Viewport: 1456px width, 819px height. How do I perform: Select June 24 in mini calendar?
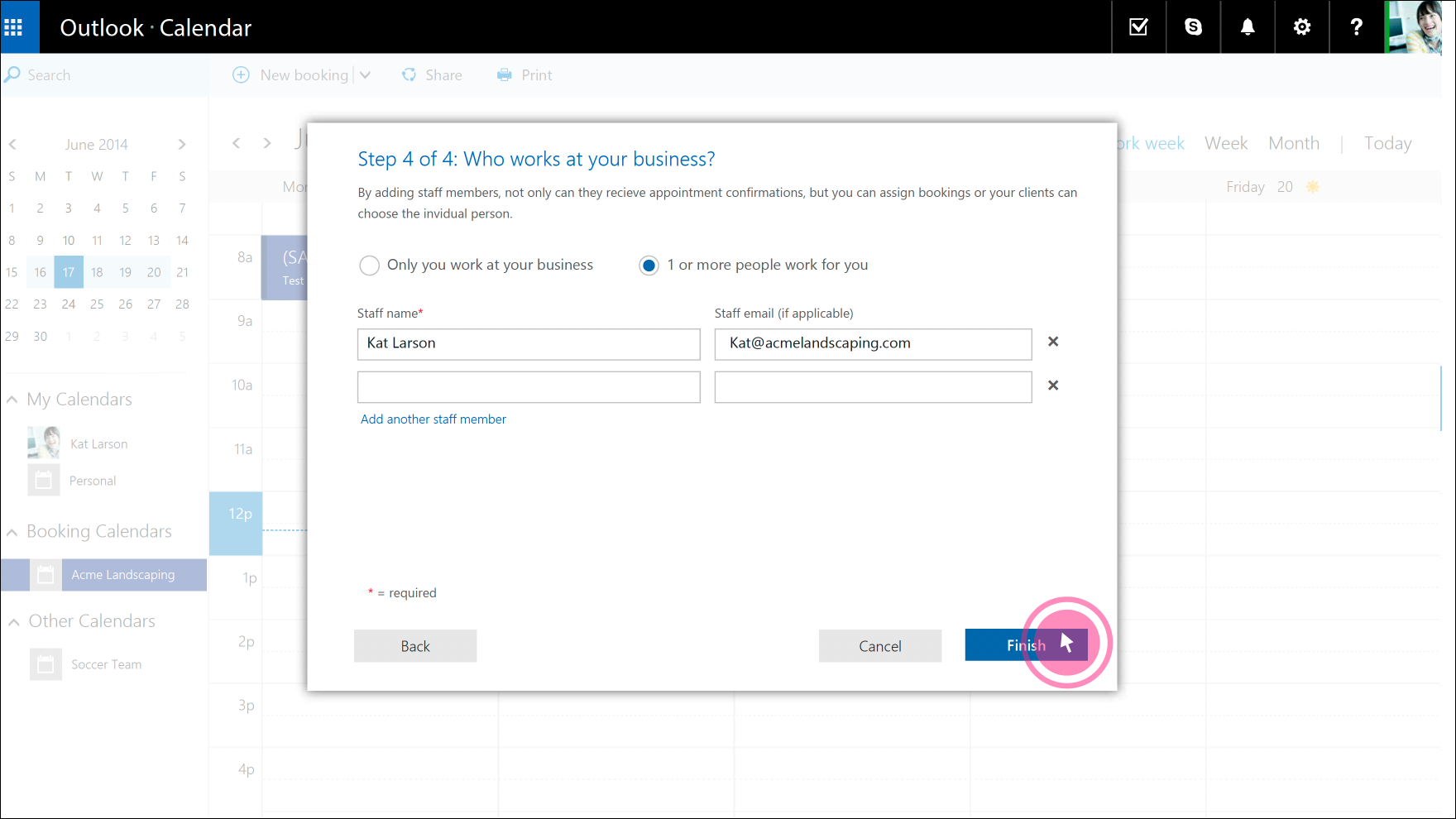coord(69,304)
